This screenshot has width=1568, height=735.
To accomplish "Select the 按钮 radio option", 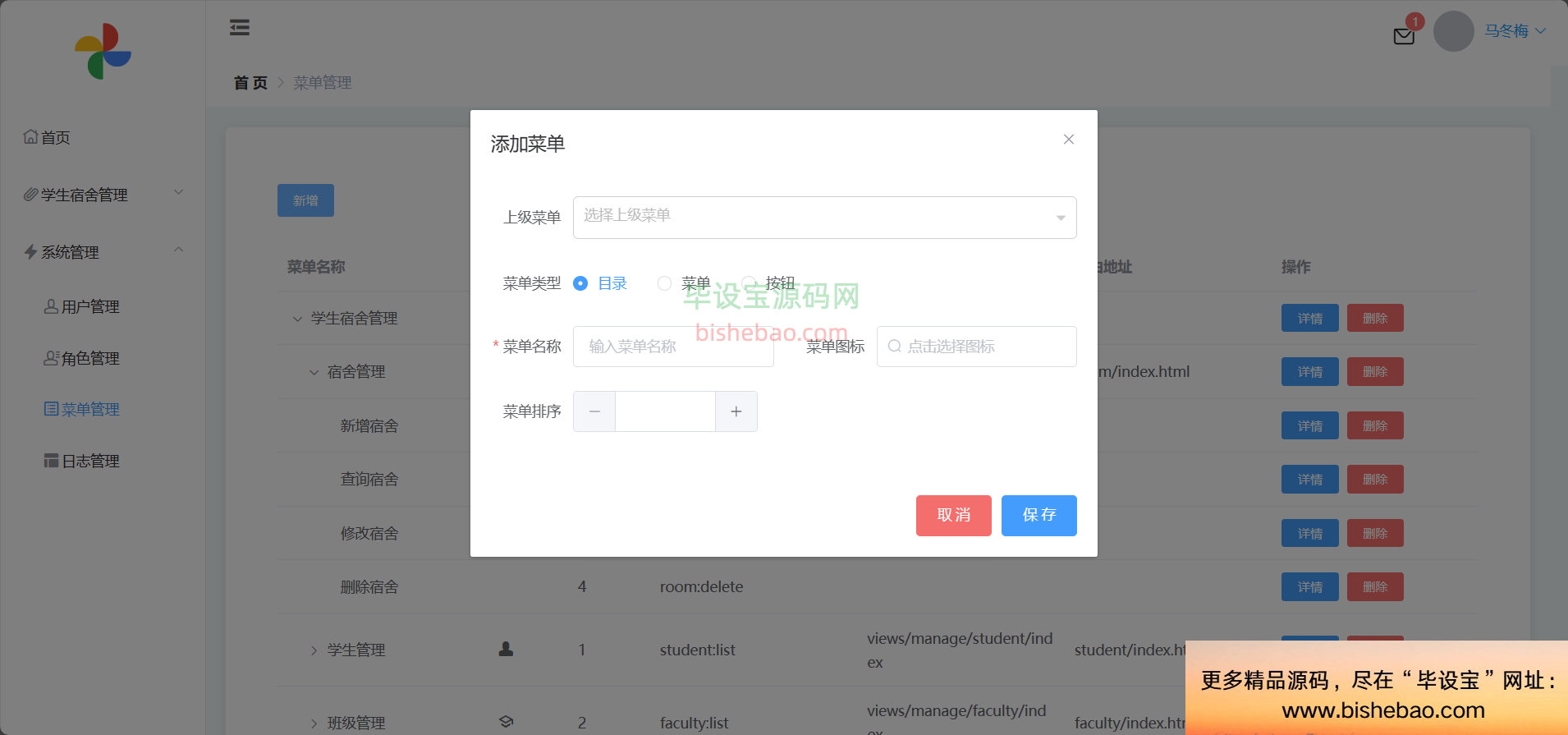I will click(x=749, y=283).
